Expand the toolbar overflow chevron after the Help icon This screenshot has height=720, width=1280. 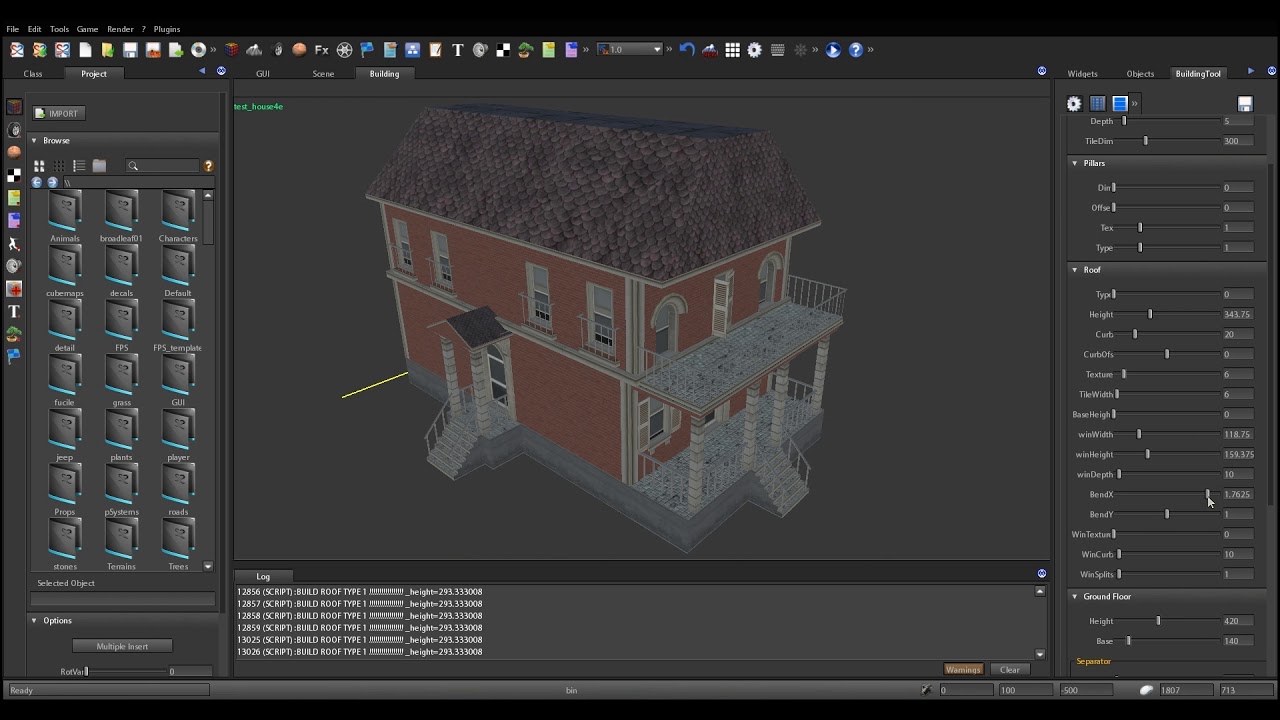tap(871, 50)
